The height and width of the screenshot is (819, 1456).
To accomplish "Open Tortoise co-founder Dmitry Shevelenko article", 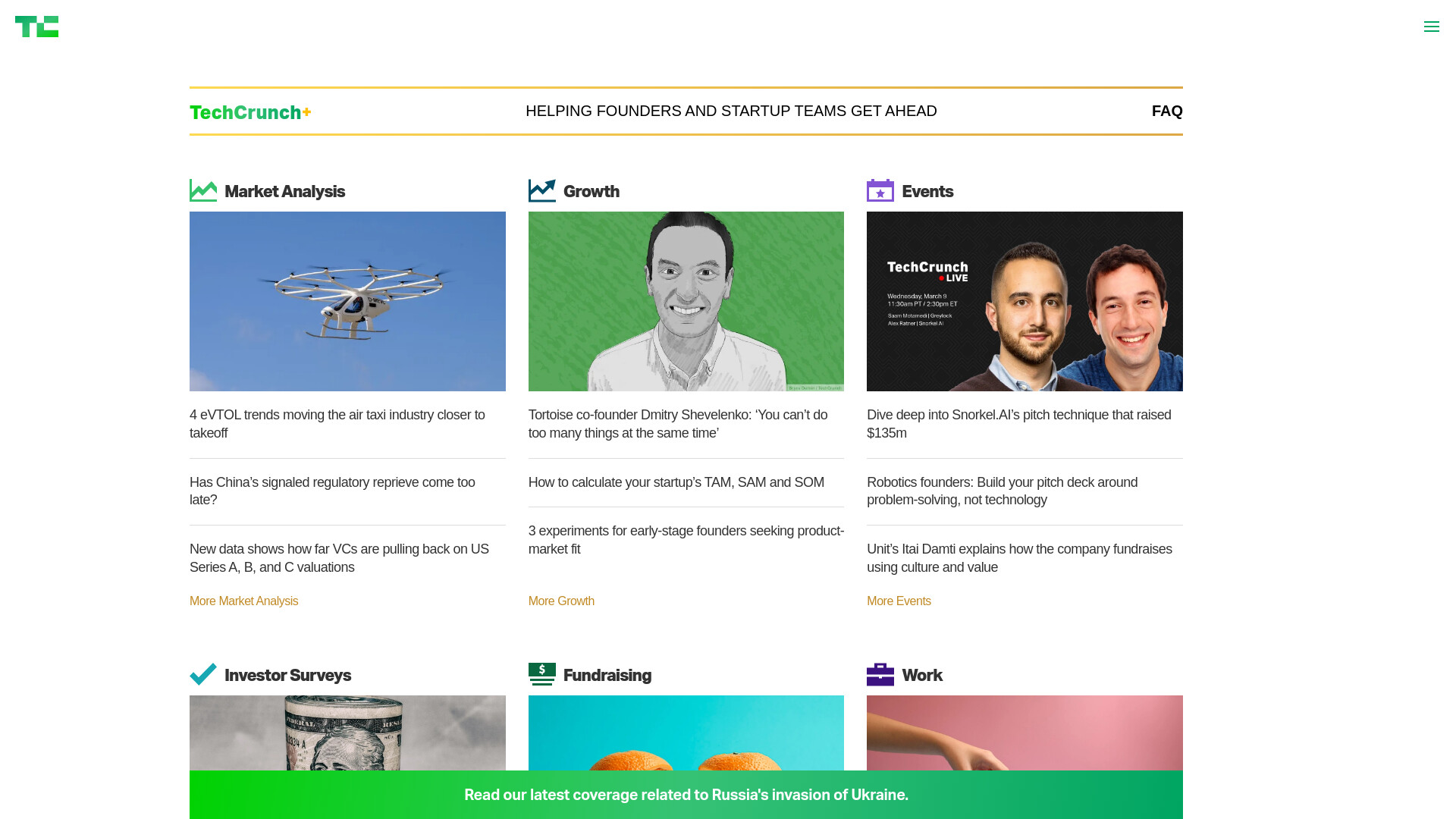I will 678,424.
